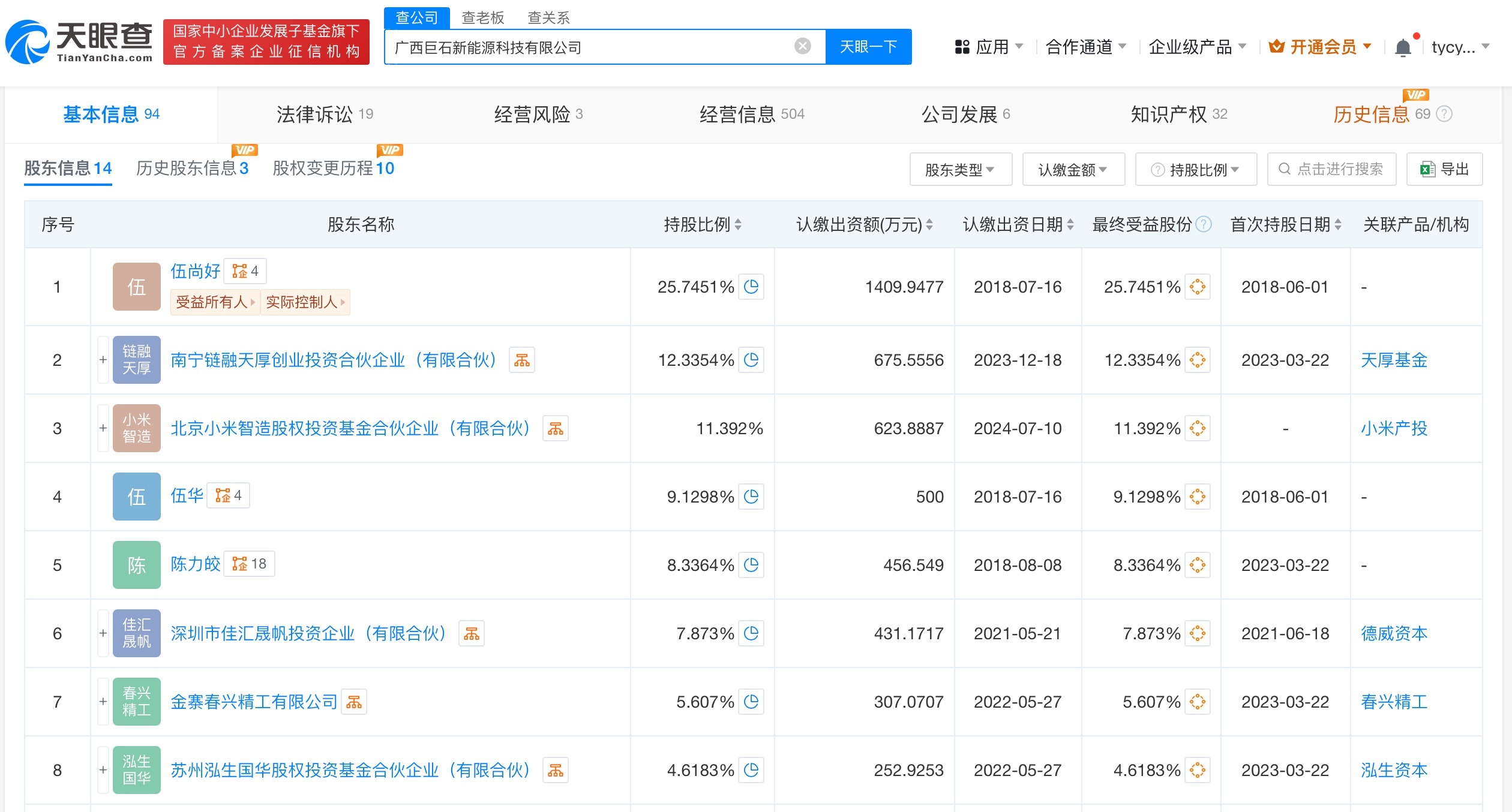Open the 小米产投 related product link

(x=1394, y=428)
